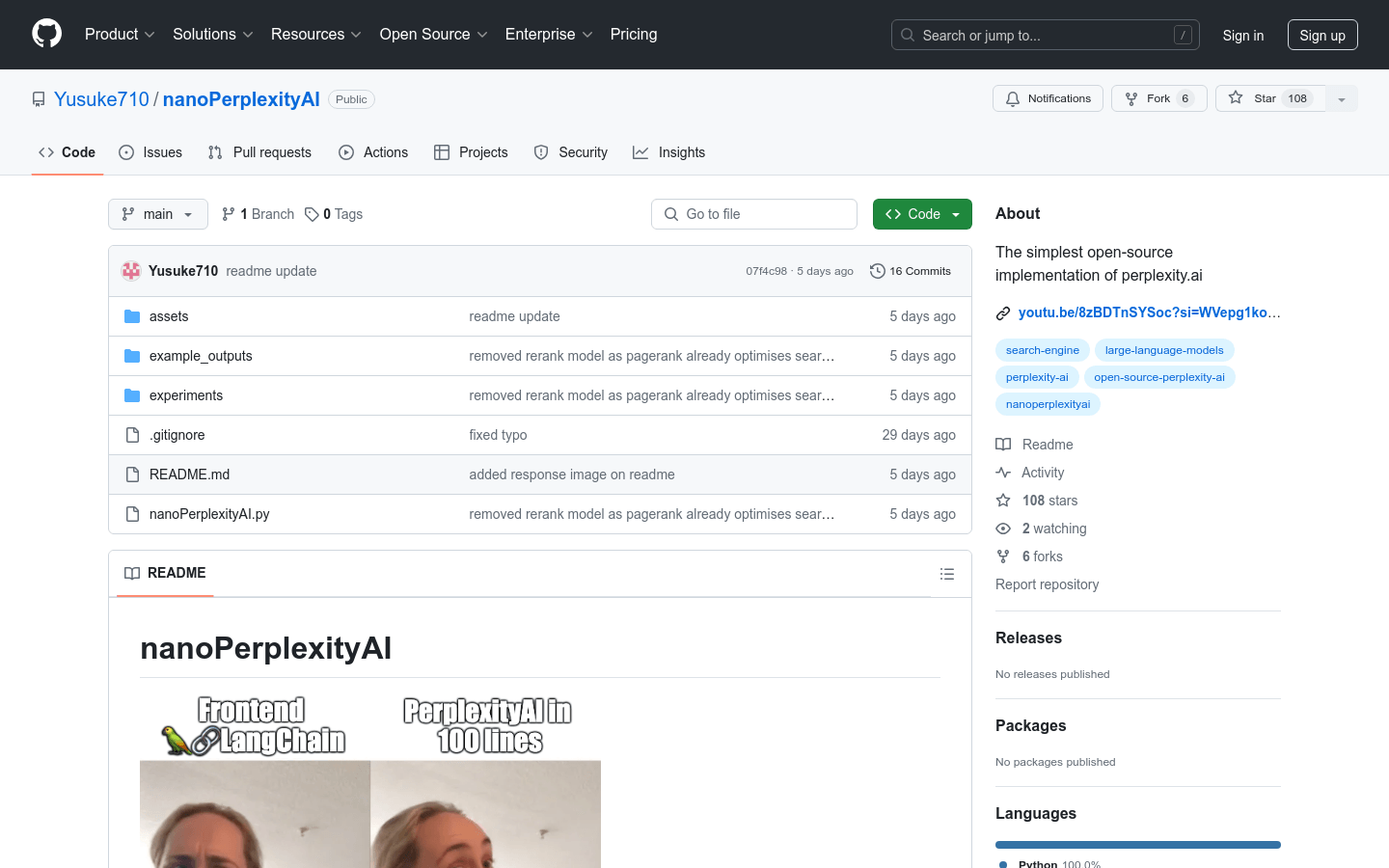Click the nanoperplexityai topic tag
Screen dimensions: 1389x868
(x=1048, y=404)
